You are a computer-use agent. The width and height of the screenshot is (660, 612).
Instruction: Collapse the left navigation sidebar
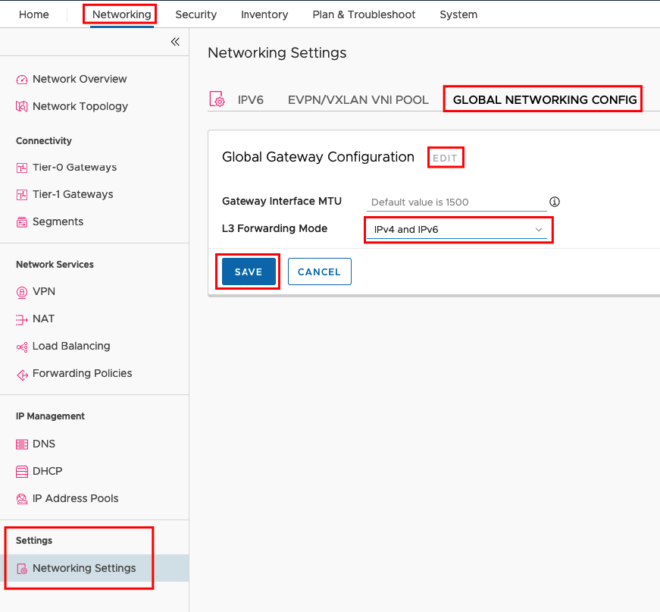pyautogui.click(x=175, y=42)
